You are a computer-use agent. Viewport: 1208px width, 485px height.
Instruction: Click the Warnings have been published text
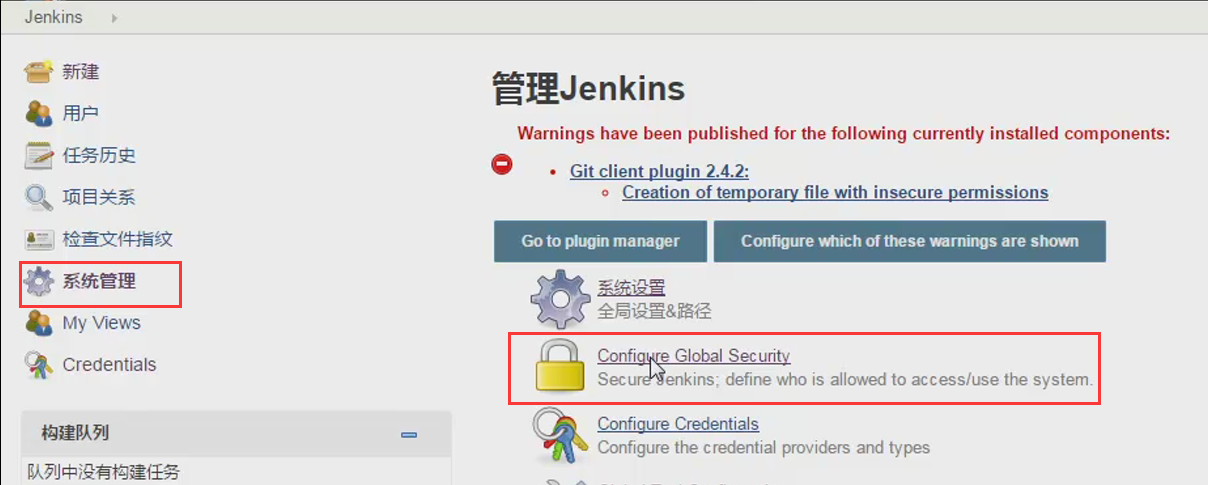pyautogui.click(x=843, y=133)
